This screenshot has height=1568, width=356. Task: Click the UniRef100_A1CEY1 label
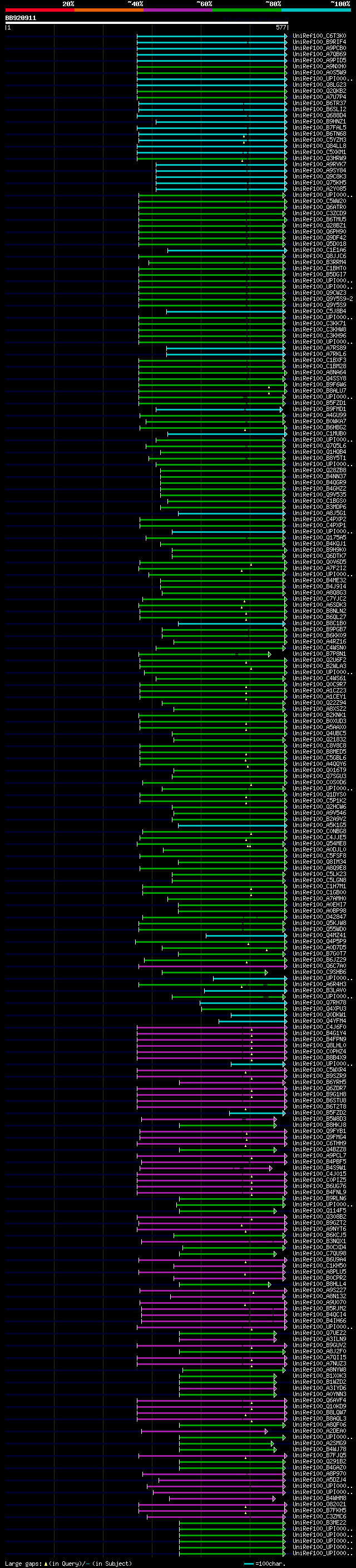click(x=319, y=697)
